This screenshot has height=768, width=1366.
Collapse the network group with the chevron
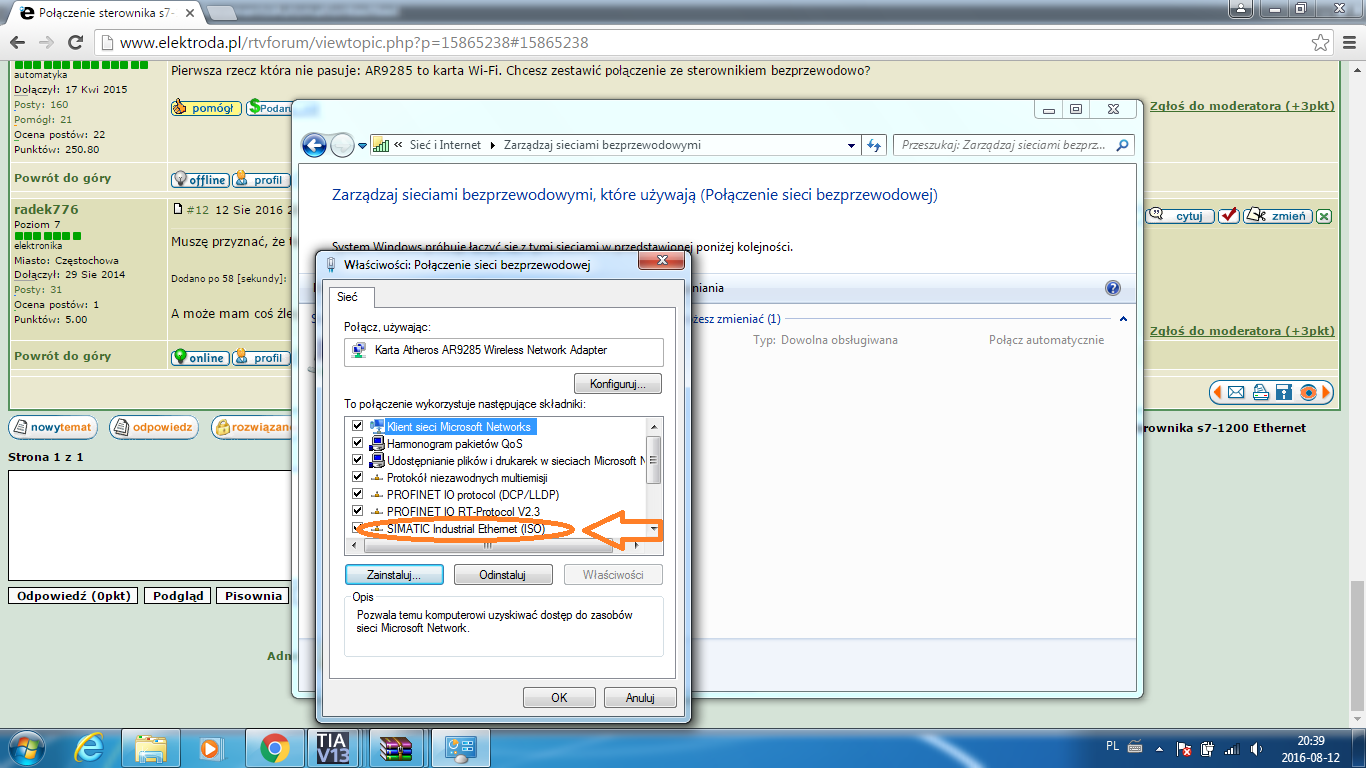pos(1123,319)
